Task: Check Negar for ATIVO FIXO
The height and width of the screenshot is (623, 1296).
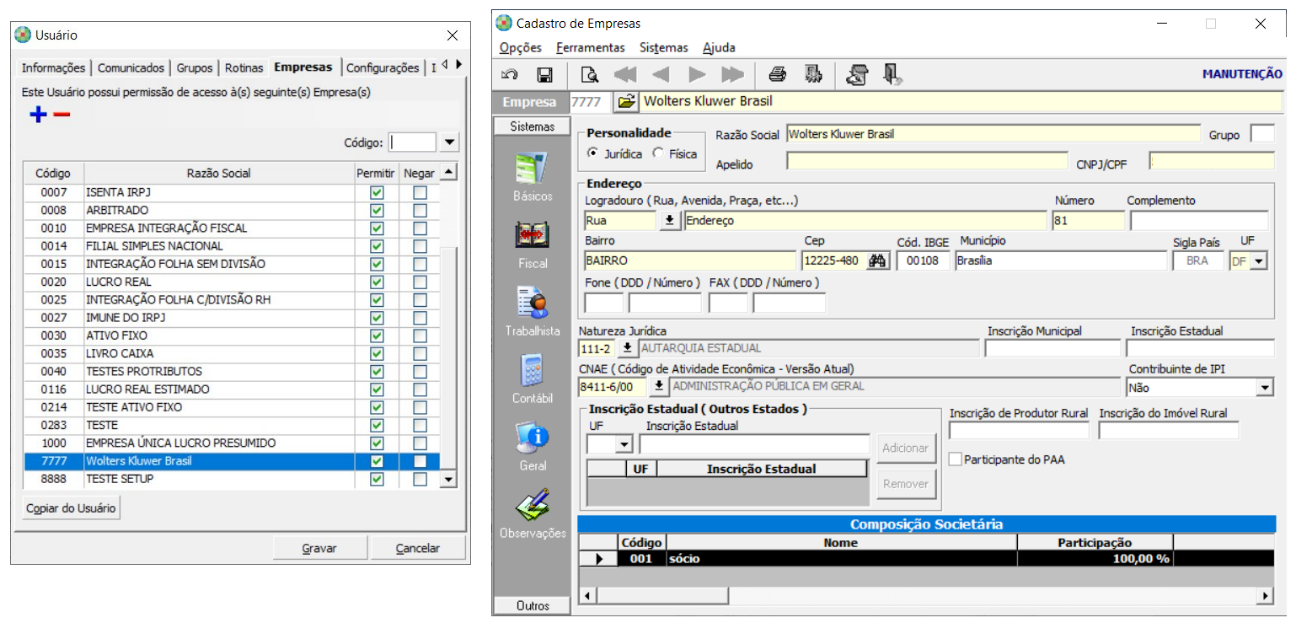Action: pyautogui.click(x=420, y=335)
